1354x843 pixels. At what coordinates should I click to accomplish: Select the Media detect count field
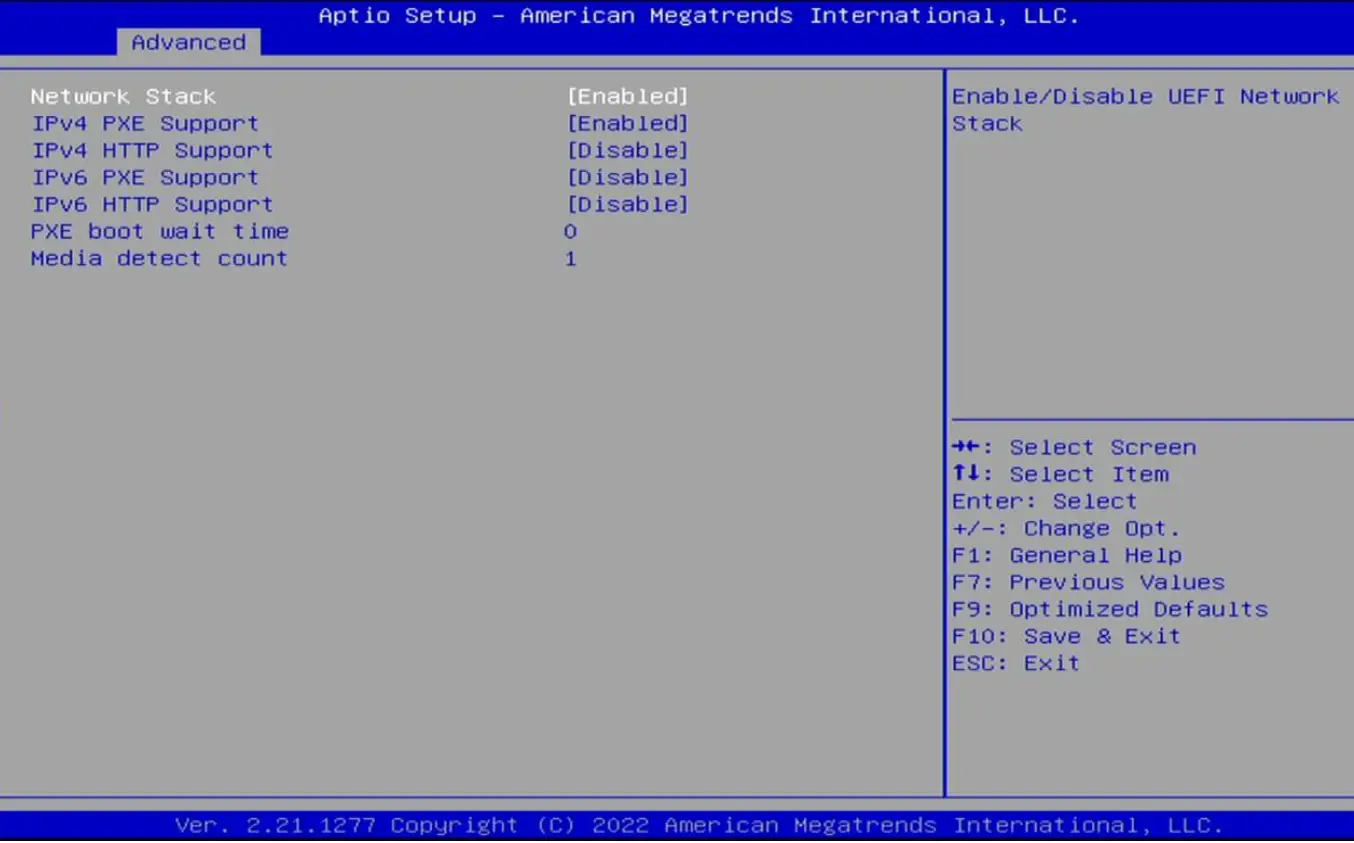159,258
